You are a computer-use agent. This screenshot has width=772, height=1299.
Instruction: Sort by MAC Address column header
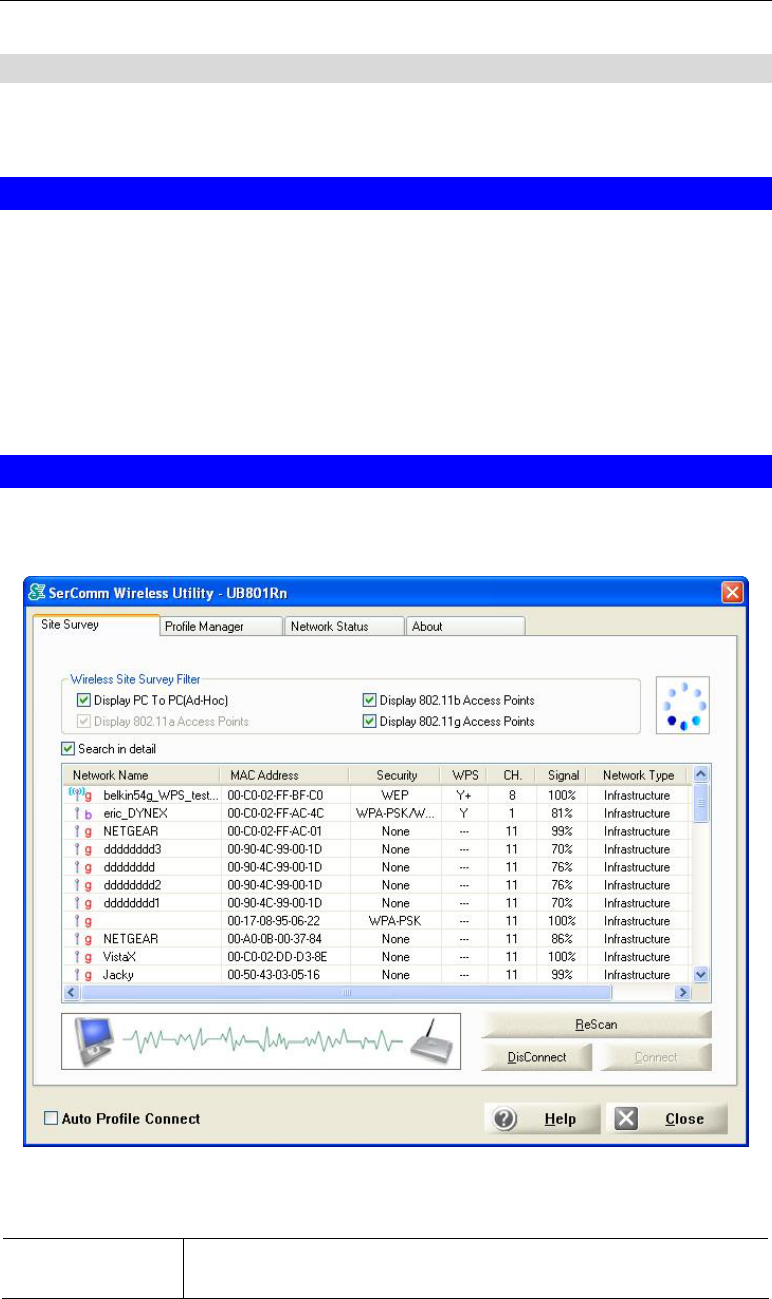284,775
